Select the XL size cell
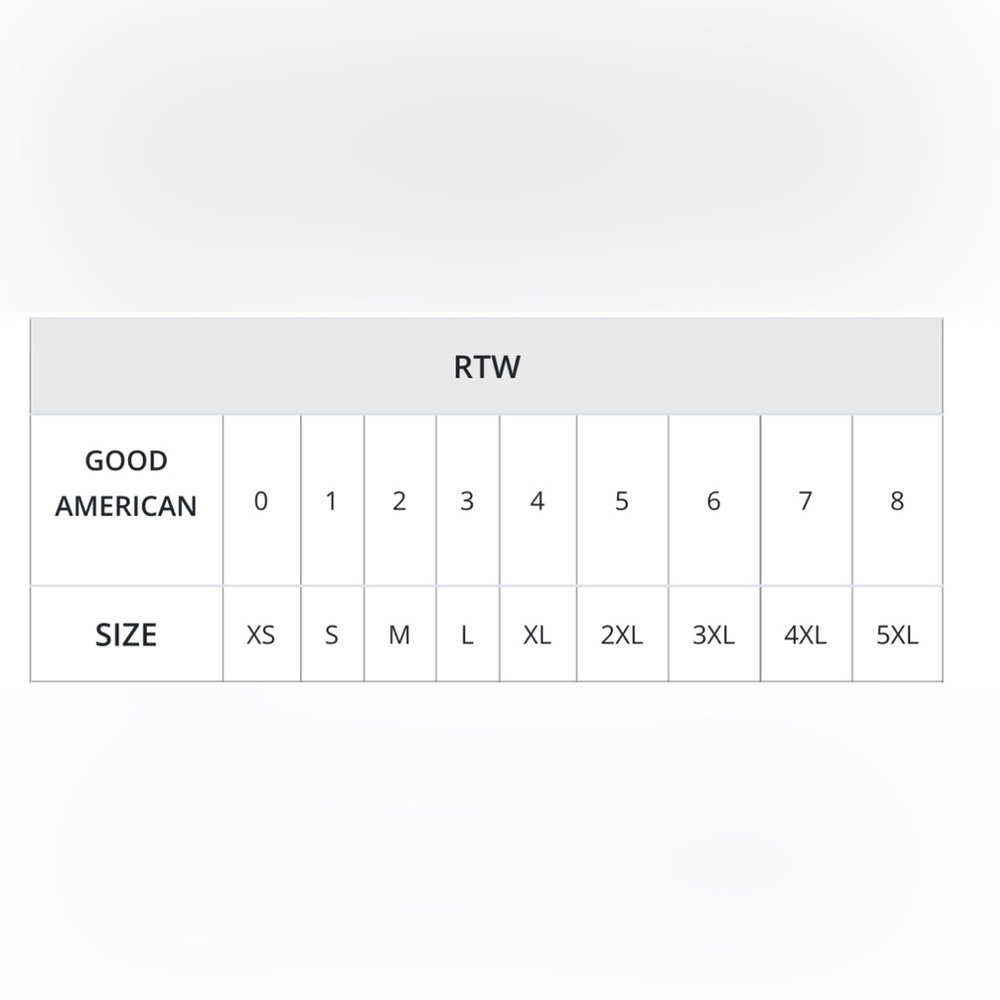The image size is (1000, 1000). tap(538, 634)
